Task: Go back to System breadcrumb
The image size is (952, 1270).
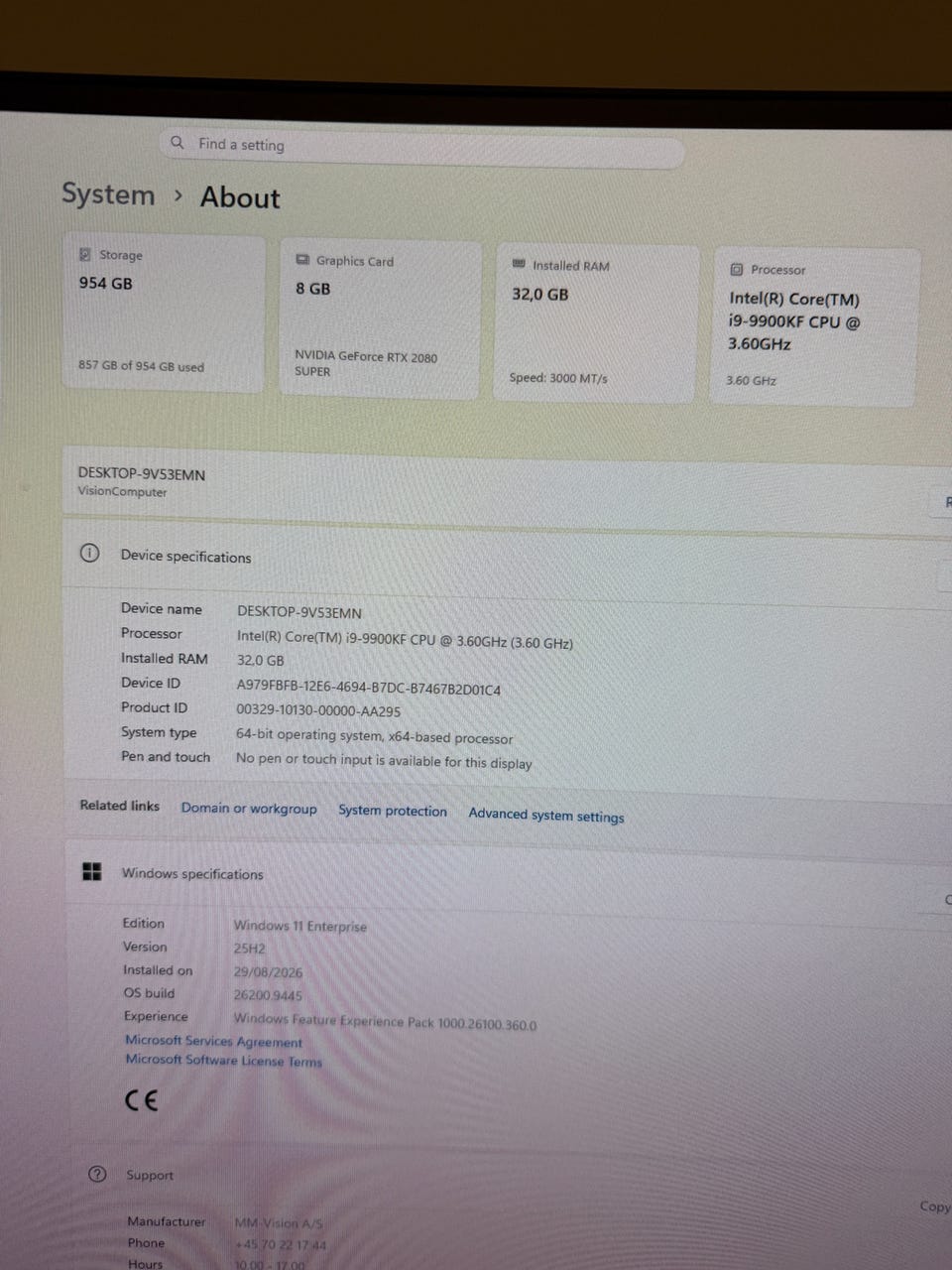Action: 108,193
